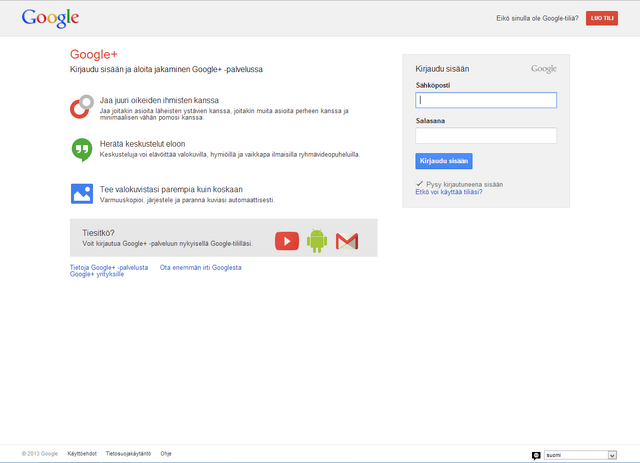Click 'Tee valokuvistasi parempia kuin koskaan' heading
Image resolution: width=640 pixels, height=463 pixels.
(171, 189)
